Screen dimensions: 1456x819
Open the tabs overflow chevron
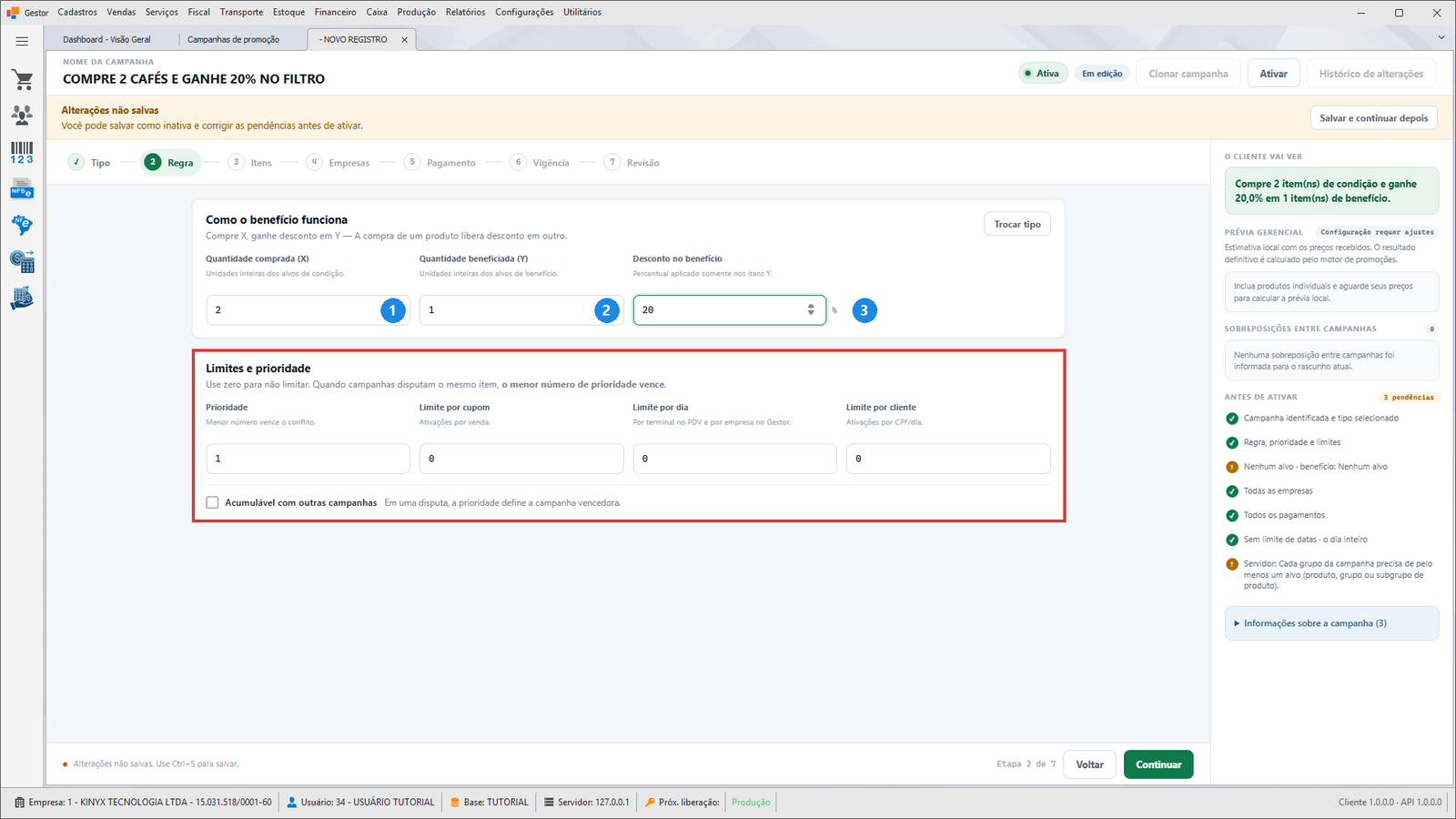coord(1441,37)
